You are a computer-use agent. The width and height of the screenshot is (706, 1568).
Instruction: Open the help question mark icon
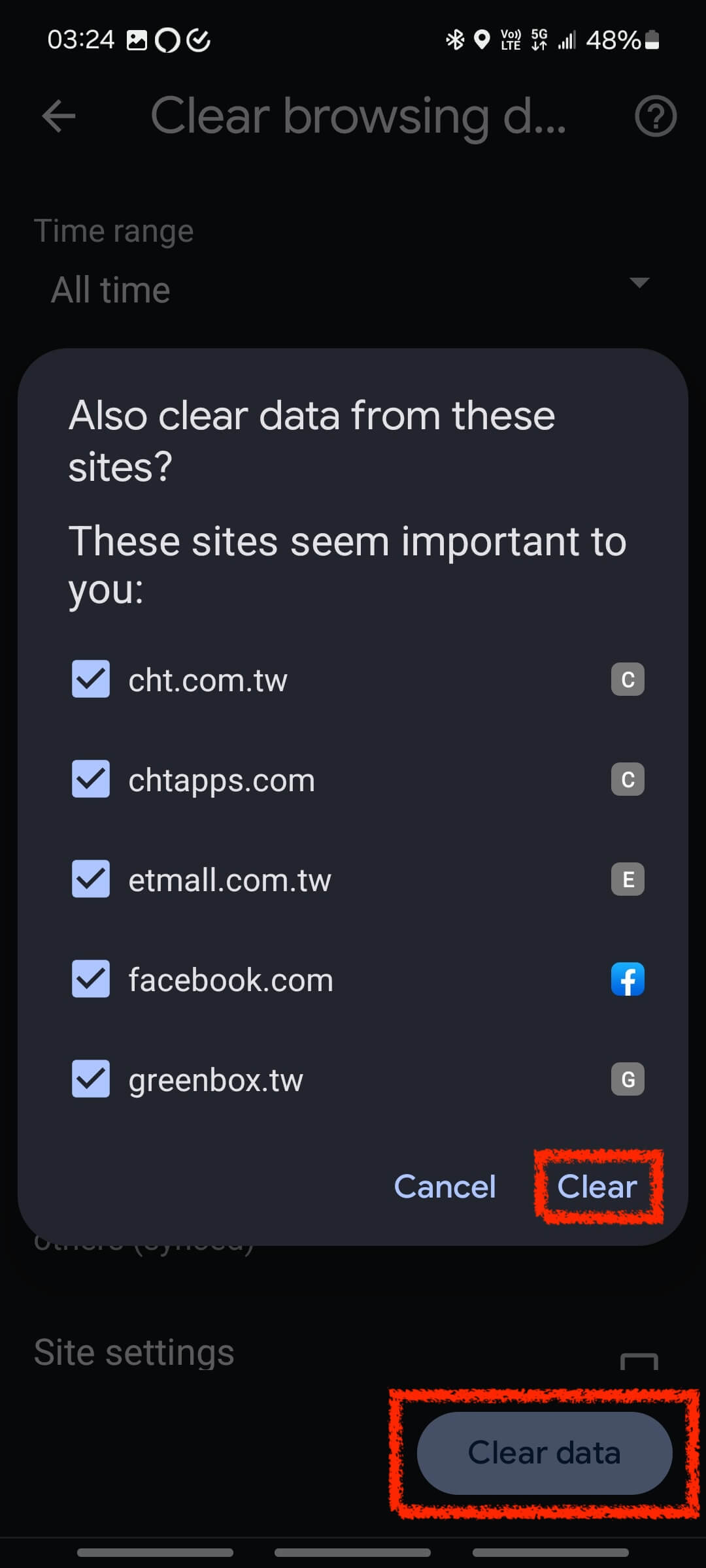coord(655,117)
